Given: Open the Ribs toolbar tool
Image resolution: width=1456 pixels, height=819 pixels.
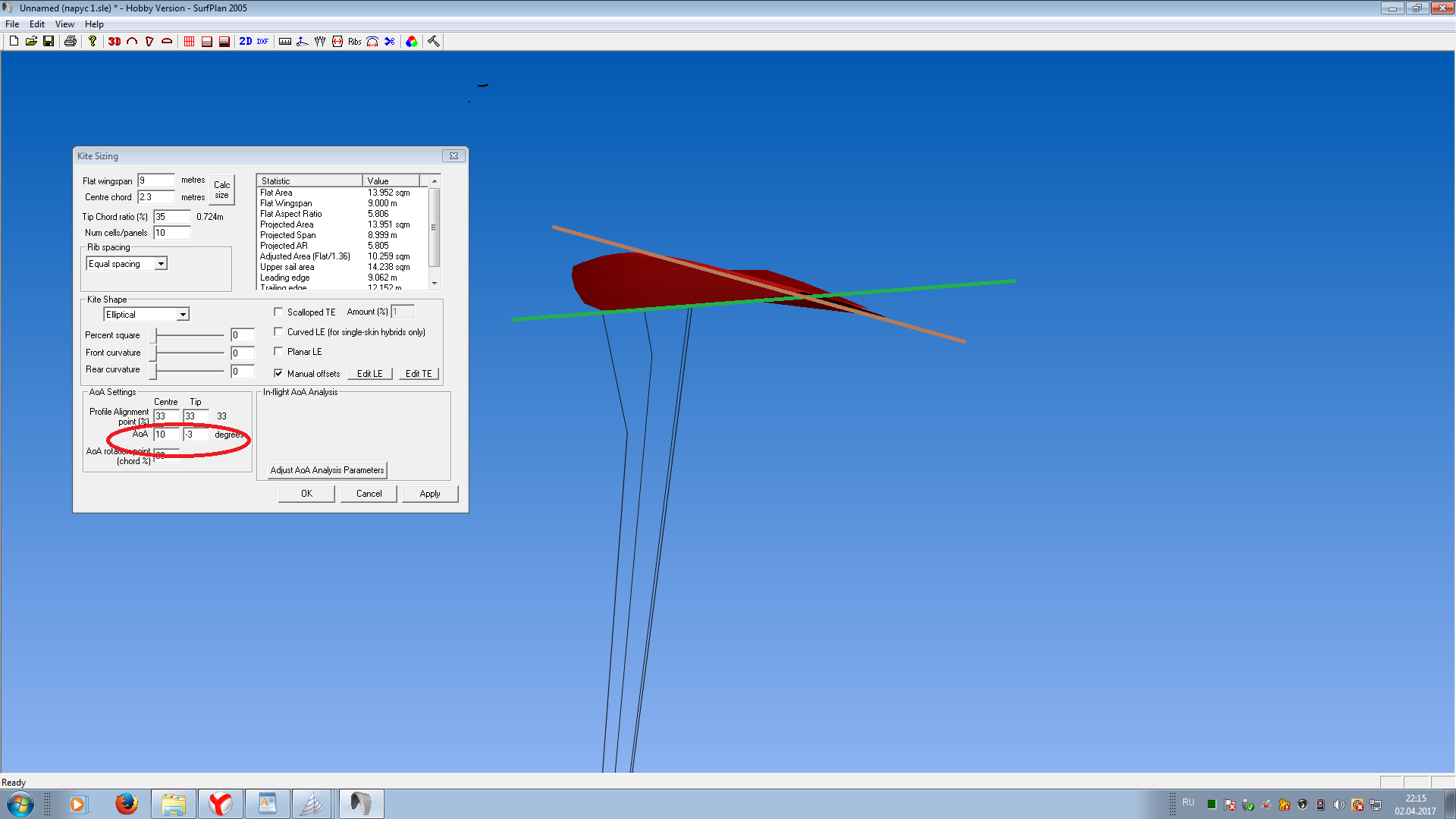Looking at the screenshot, I should pyautogui.click(x=354, y=42).
